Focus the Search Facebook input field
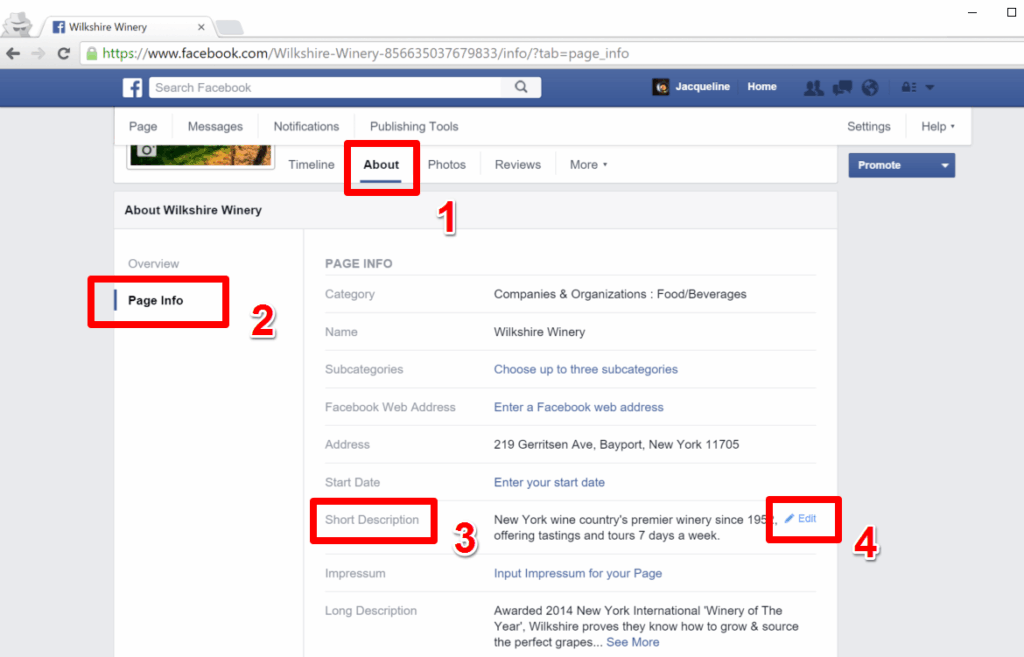 [325, 88]
